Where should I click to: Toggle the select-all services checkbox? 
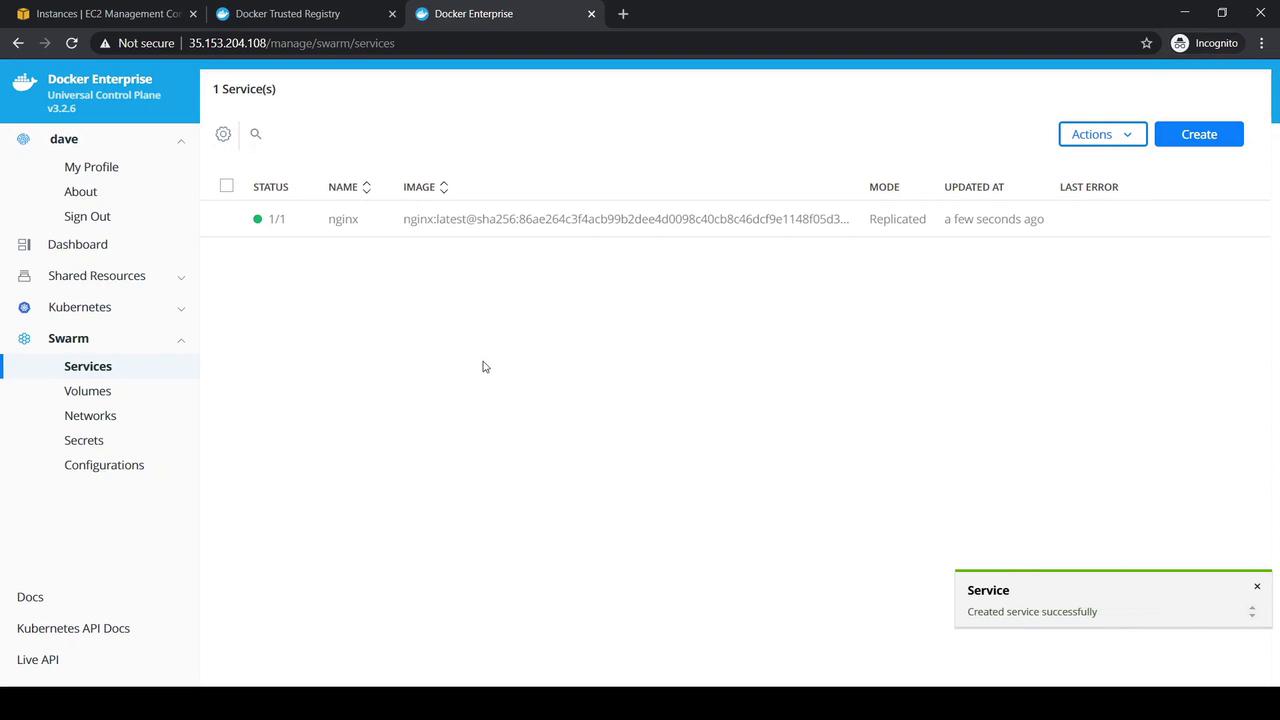click(x=227, y=185)
